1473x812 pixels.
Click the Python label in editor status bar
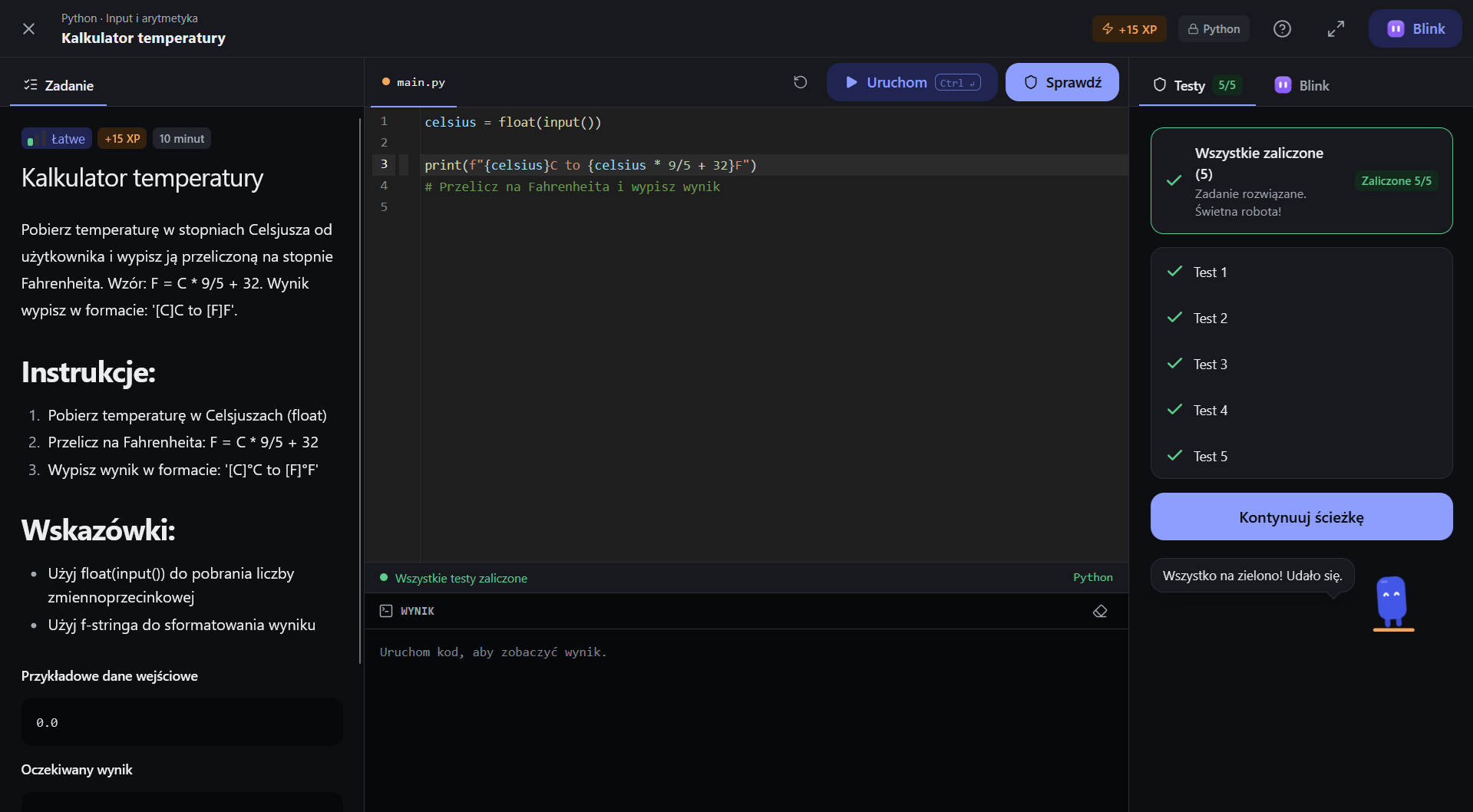pyautogui.click(x=1092, y=577)
